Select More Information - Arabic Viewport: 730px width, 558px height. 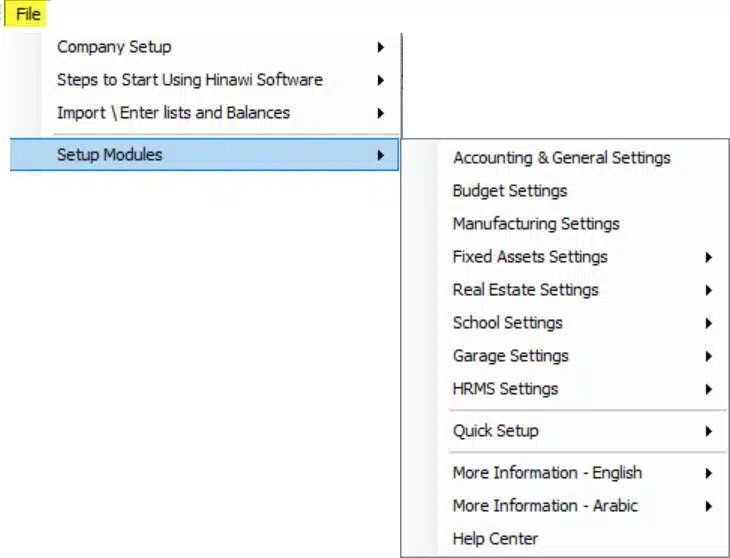[x=565, y=506]
